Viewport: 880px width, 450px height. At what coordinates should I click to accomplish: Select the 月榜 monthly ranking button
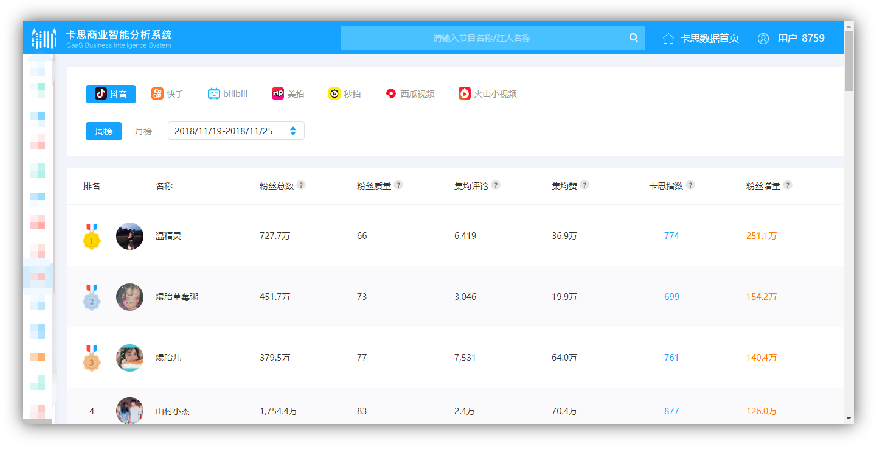(x=143, y=131)
